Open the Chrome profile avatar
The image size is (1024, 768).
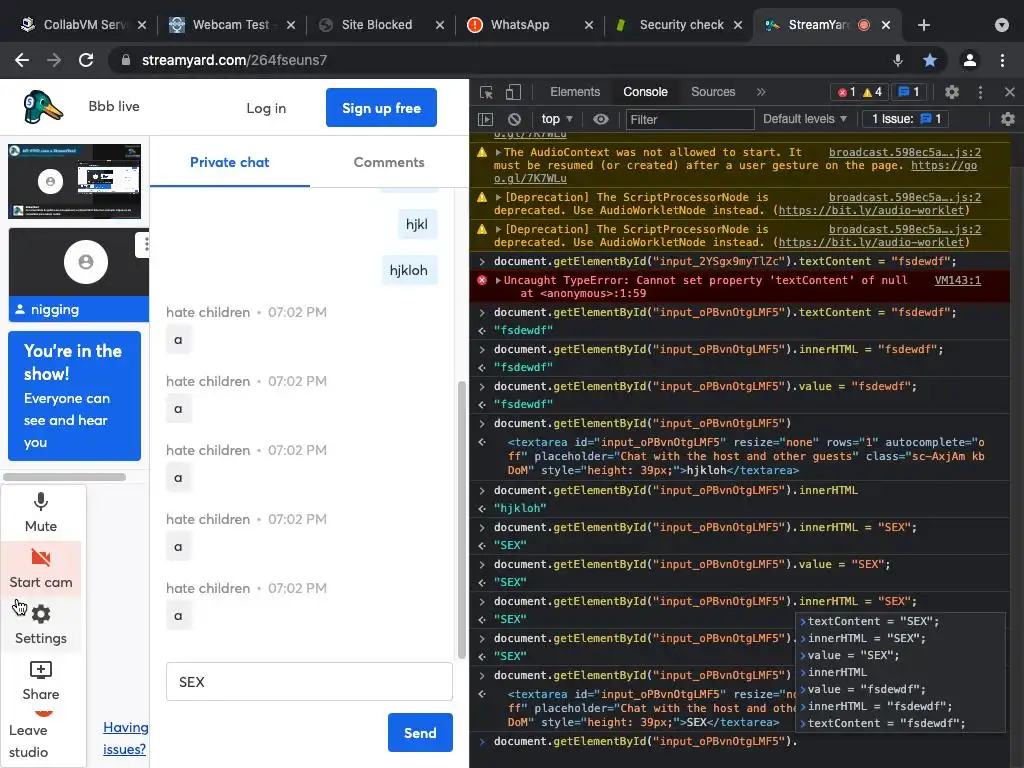pyautogui.click(x=970, y=60)
